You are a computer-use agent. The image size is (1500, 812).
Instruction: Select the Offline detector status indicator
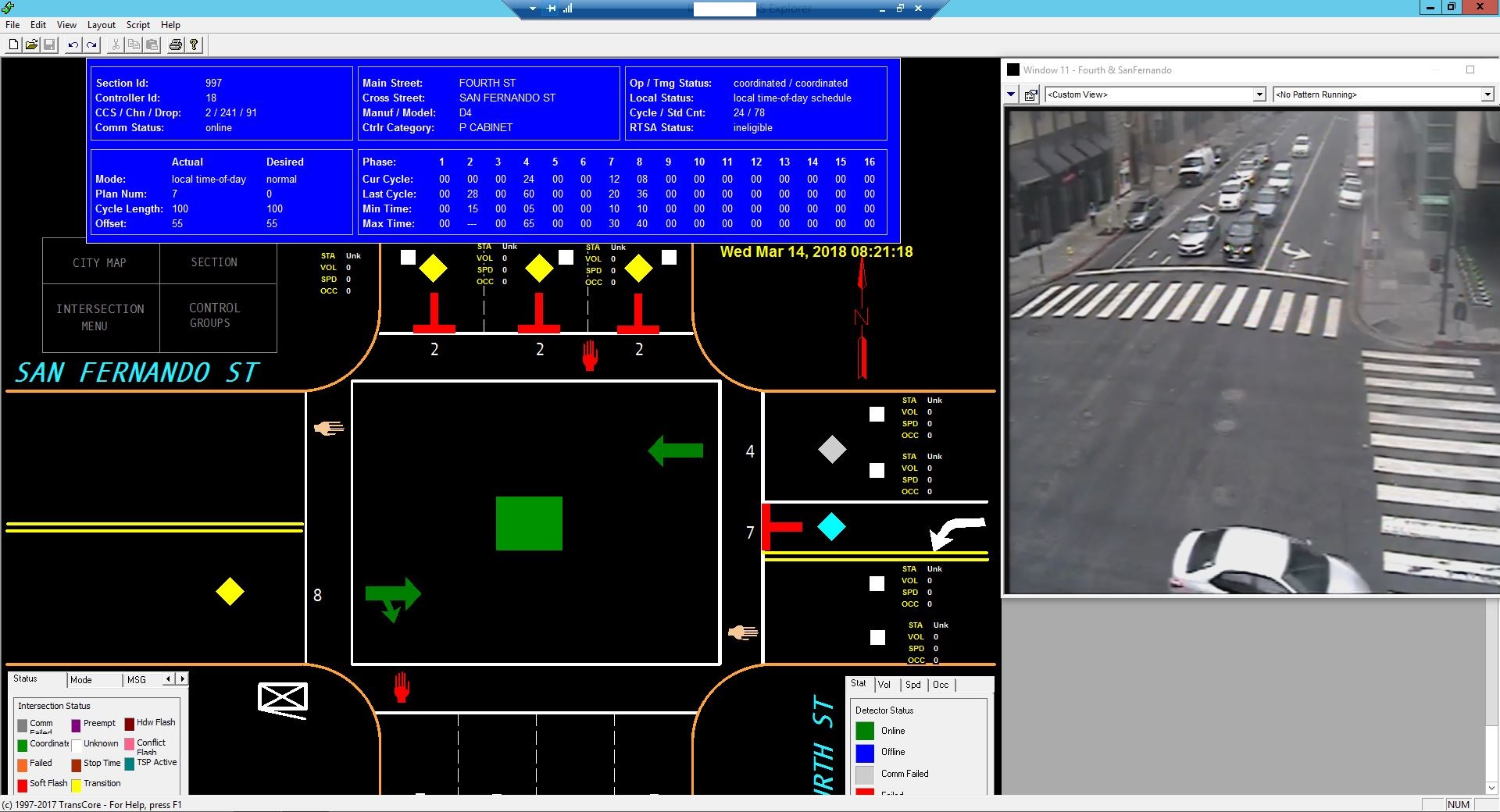pyautogui.click(x=865, y=752)
